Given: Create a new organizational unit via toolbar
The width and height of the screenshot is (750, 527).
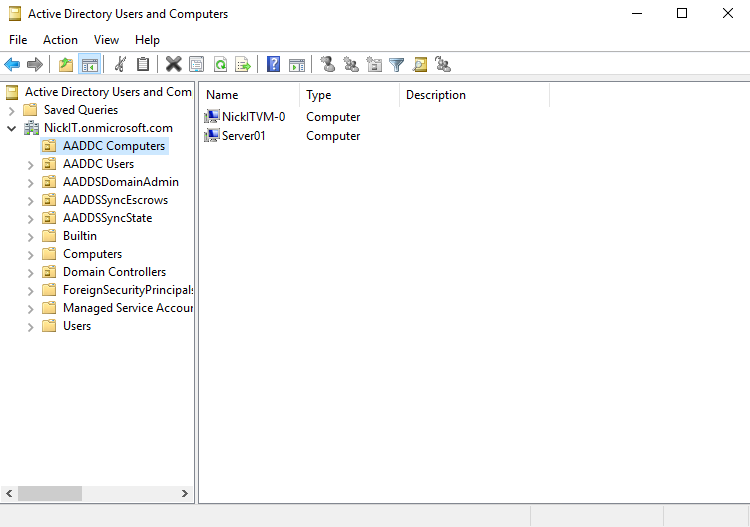Looking at the screenshot, I should pos(374,64).
